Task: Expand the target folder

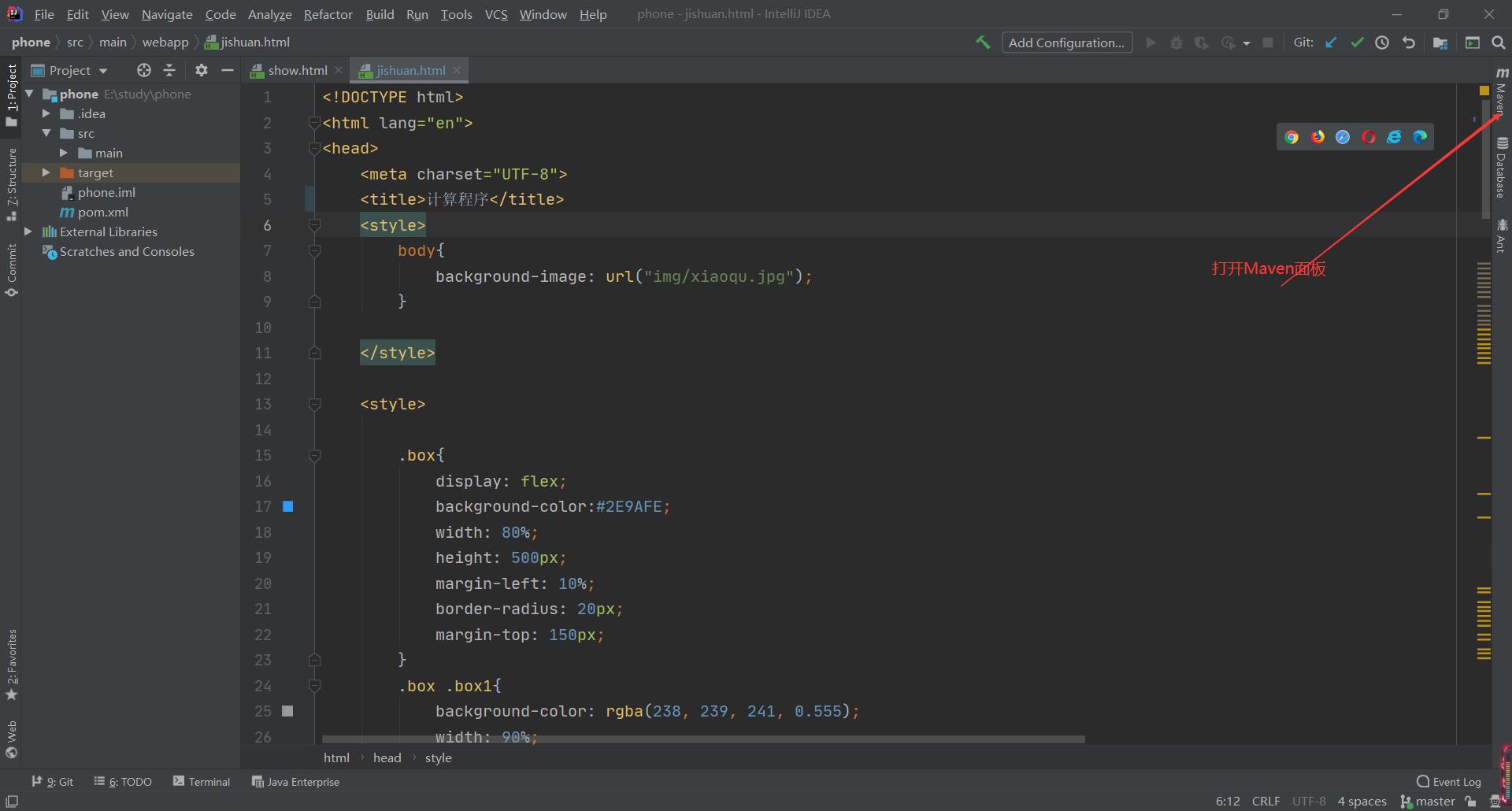Action: (x=46, y=172)
